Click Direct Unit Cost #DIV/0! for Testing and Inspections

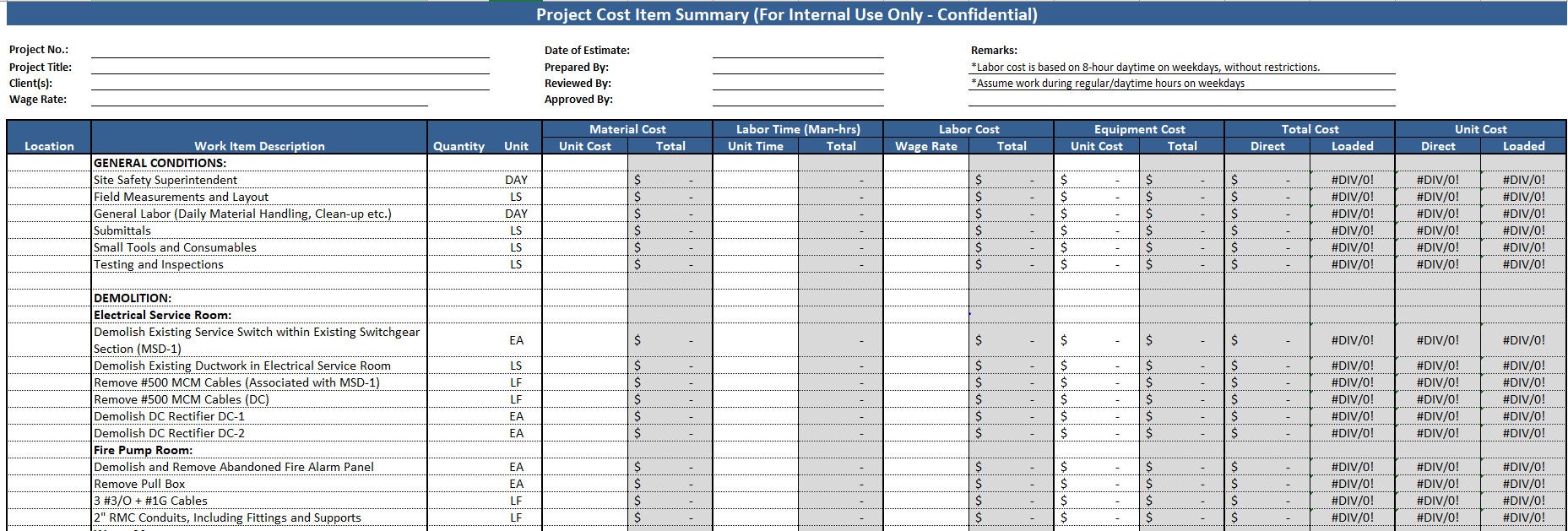(x=1438, y=264)
